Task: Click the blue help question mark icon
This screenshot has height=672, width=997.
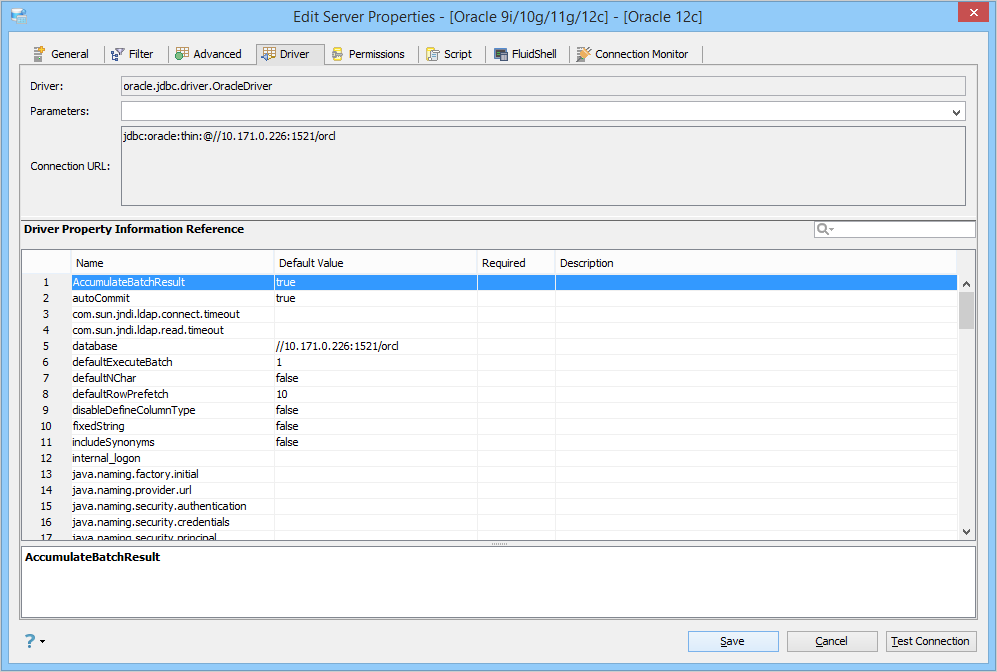Action: click(x=30, y=641)
